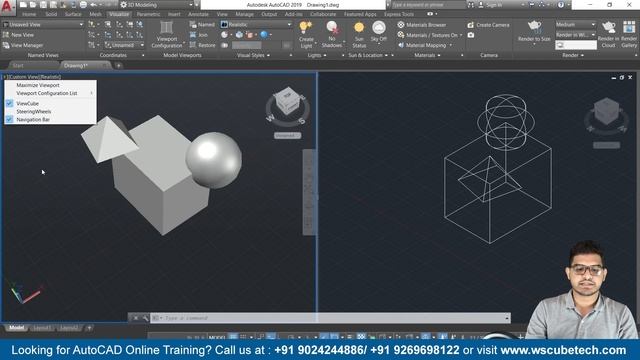
Task: Click the Create Light bulb icon
Action: point(305,27)
